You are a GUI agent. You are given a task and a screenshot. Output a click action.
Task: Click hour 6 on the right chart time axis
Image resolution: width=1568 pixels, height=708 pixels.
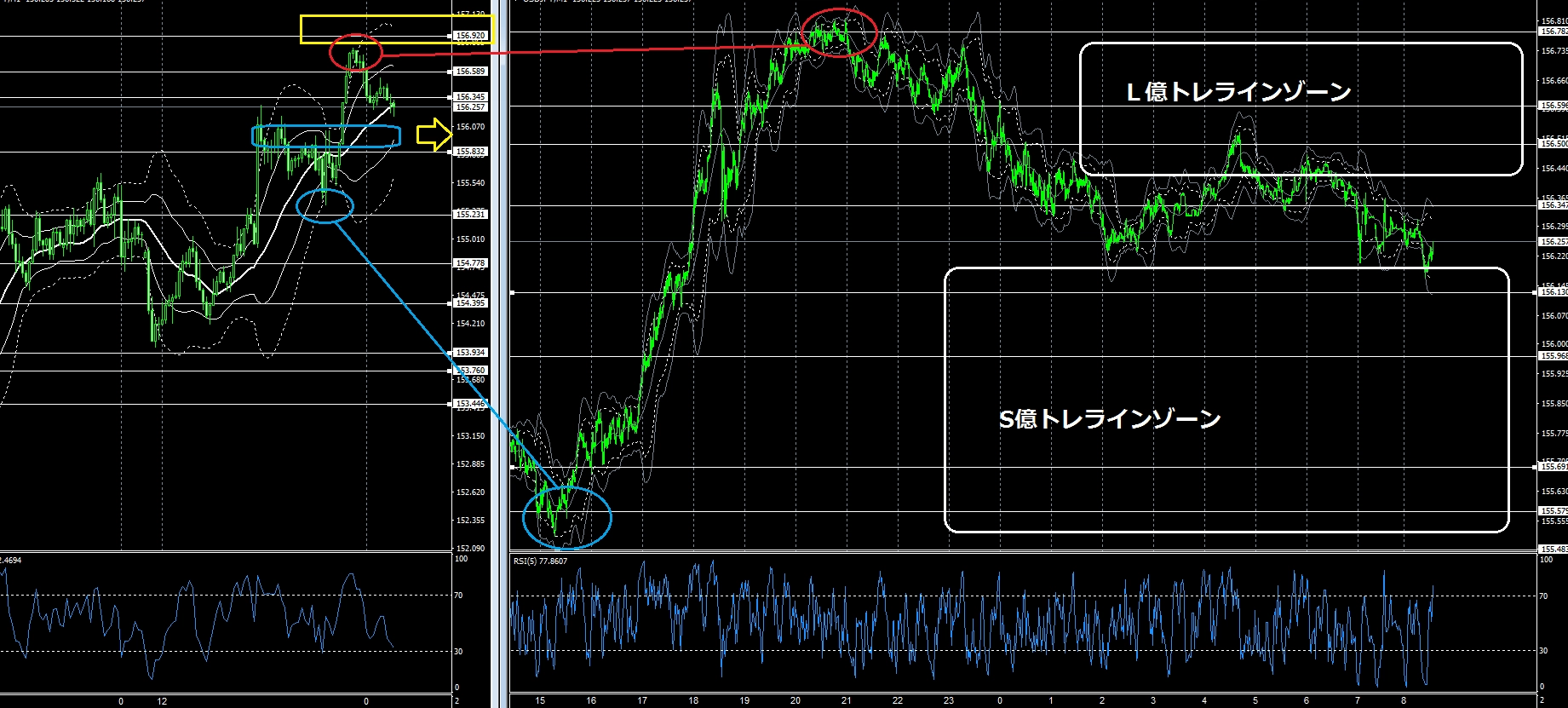coord(1307,701)
